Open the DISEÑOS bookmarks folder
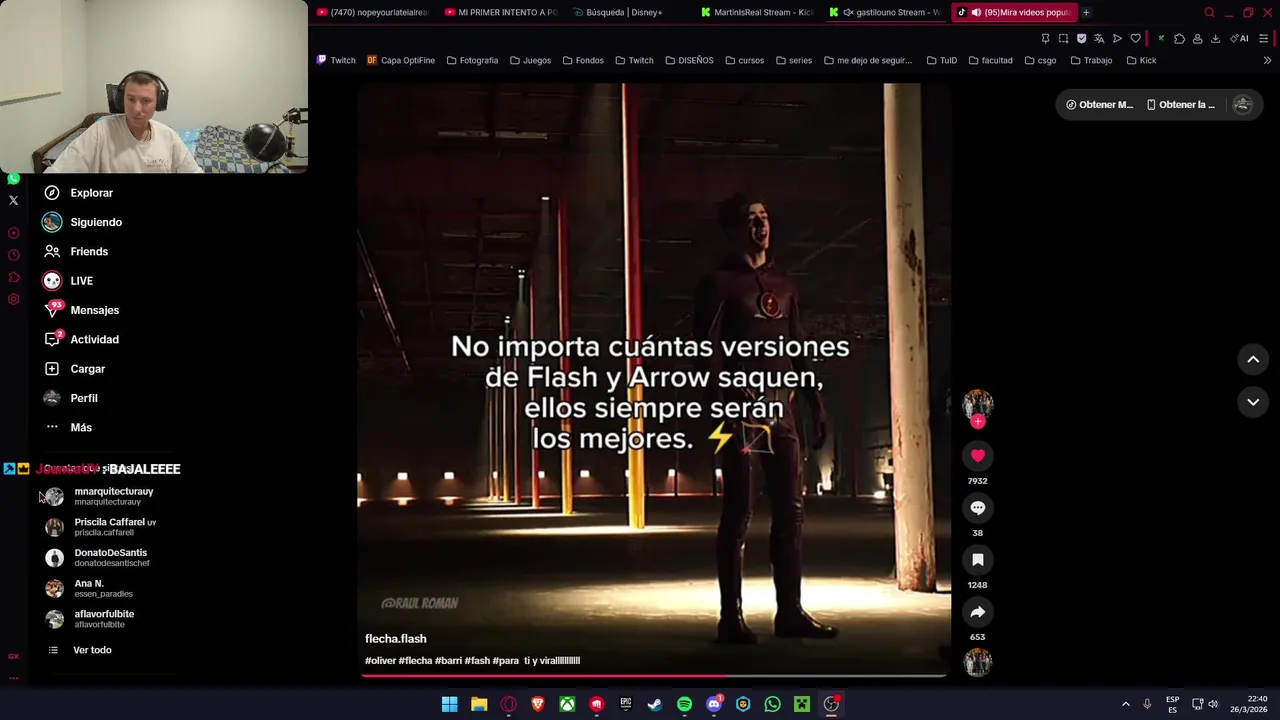Viewport: 1280px width, 720px height. [689, 60]
